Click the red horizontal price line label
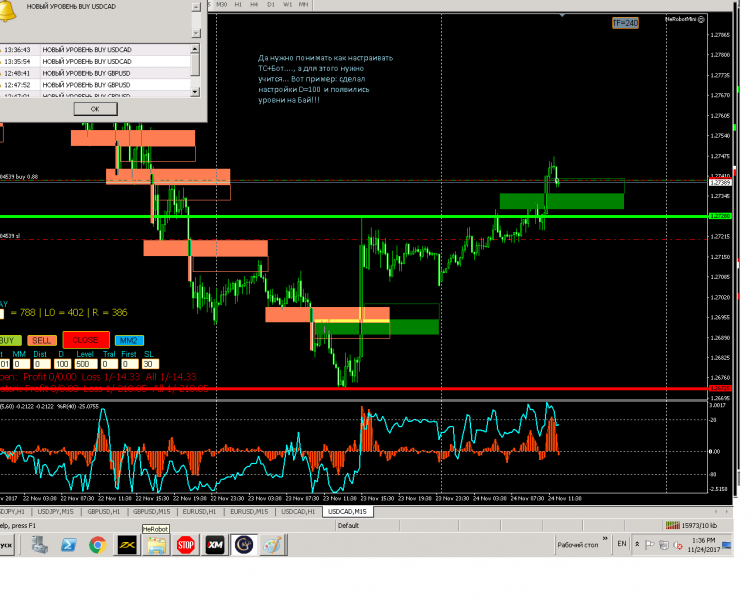 coord(720,389)
